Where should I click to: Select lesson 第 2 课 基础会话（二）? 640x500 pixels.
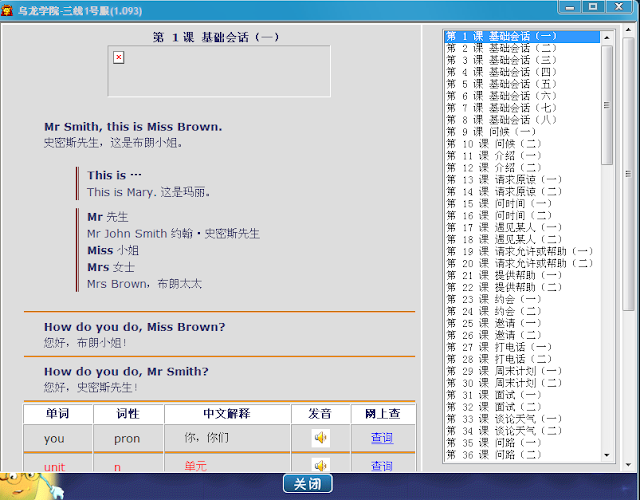522,48
